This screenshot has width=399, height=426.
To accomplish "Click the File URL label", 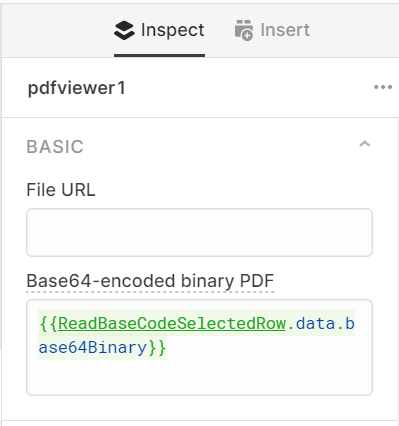I will coord(61,190).
